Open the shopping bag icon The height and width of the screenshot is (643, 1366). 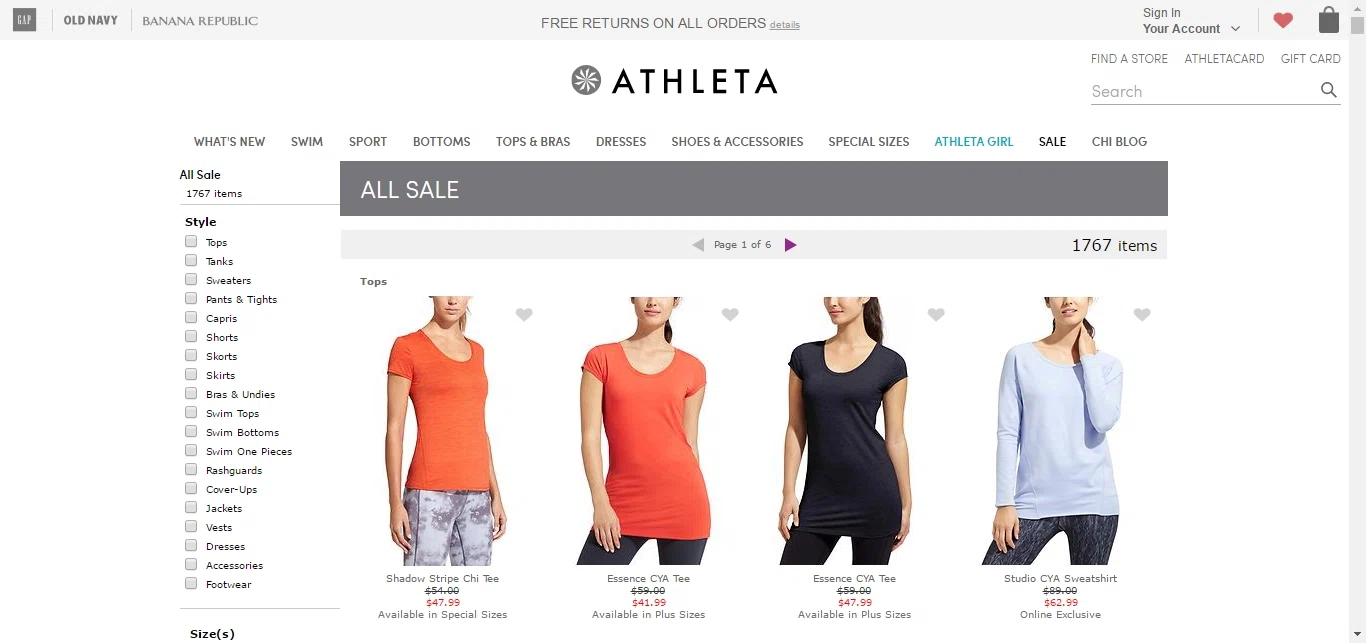(1328, 20)
